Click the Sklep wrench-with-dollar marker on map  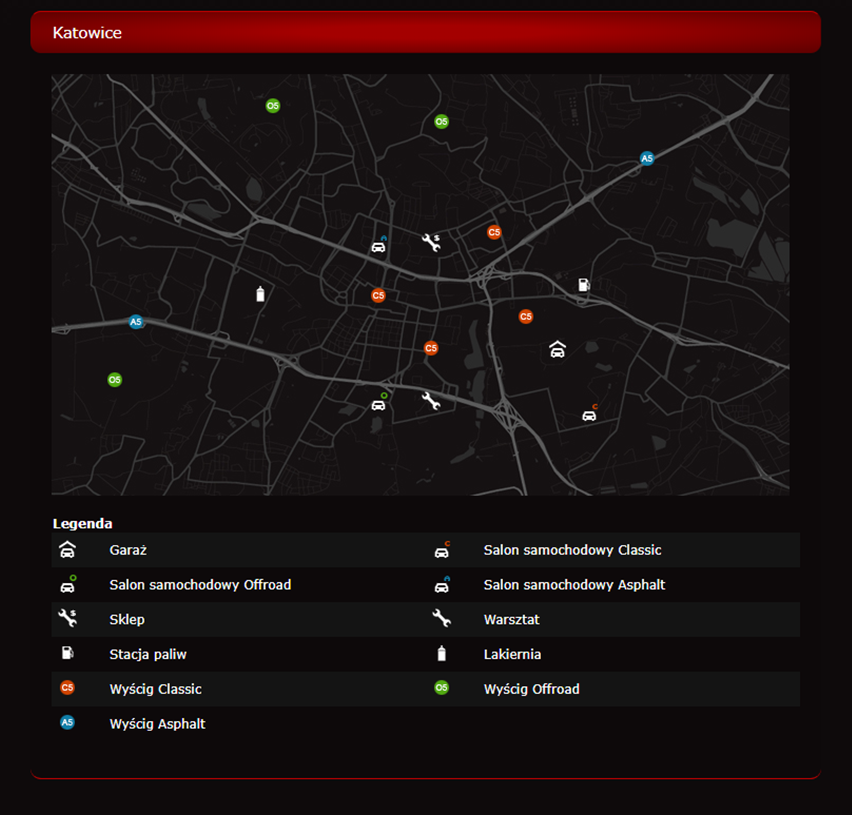pyautogui.click(x=431, y=242)
